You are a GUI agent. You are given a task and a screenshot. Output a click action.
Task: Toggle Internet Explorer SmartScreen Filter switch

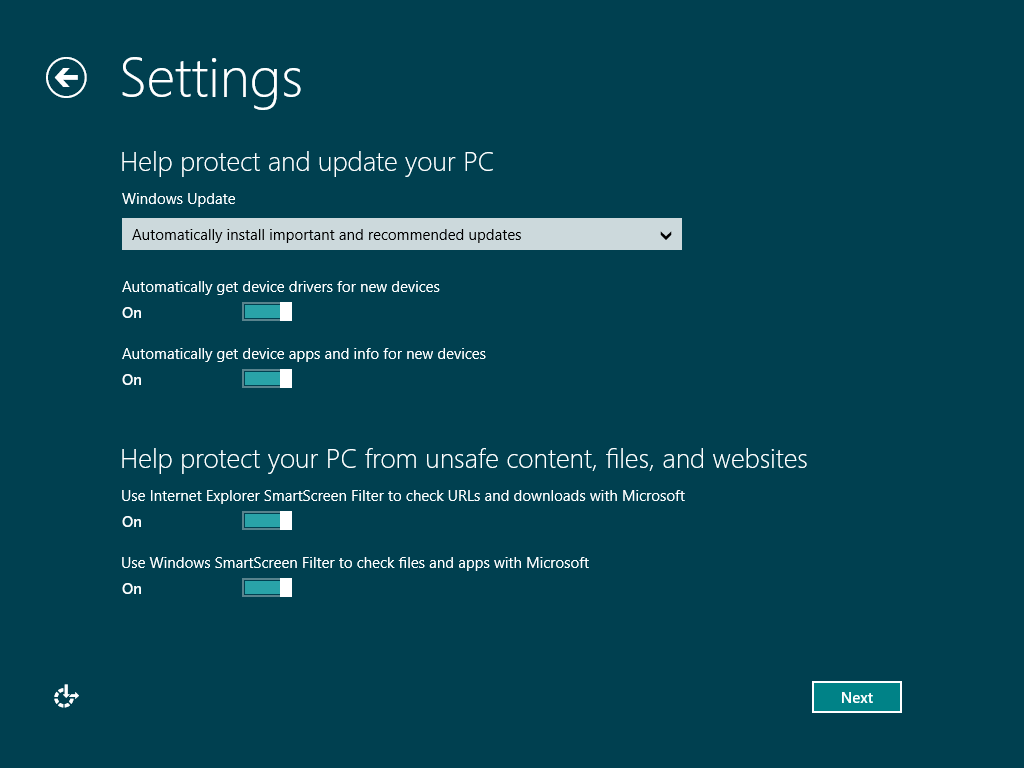click(x=267, y=521)
